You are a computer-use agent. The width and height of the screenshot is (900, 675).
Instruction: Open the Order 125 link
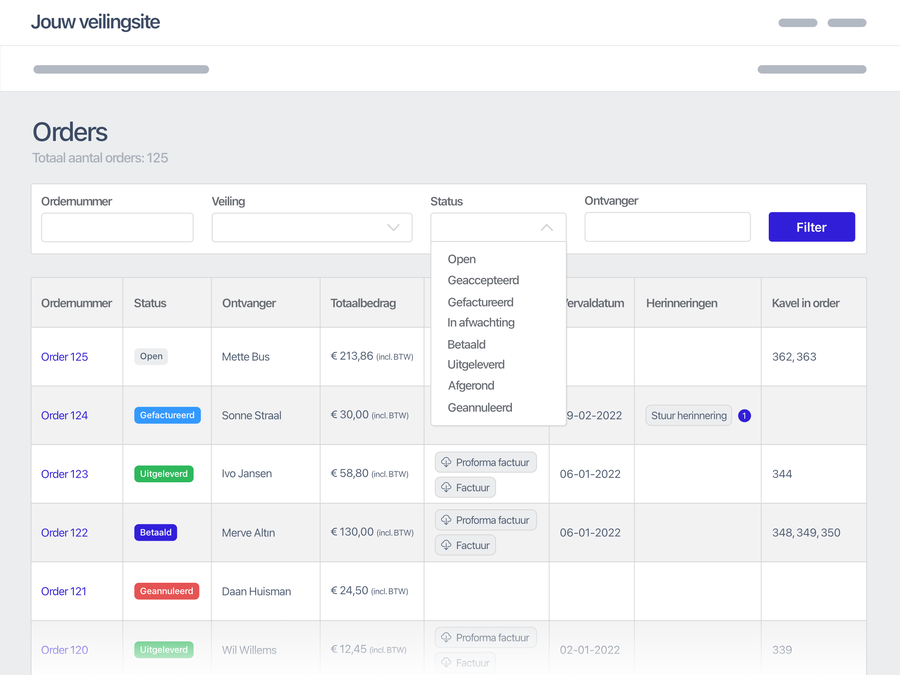pos(64,357)
